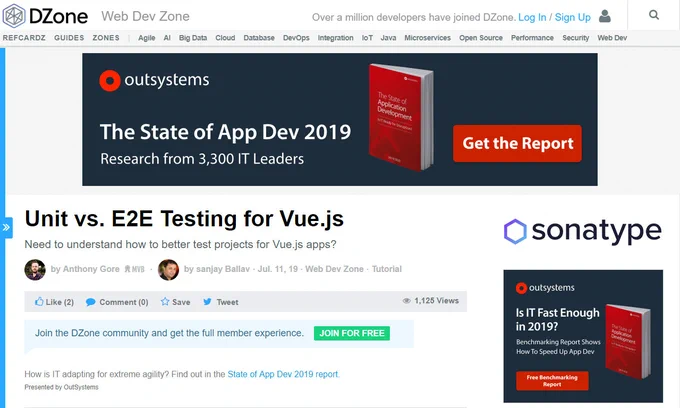680x408 pixels.
Task: Go to the Web Dev zone in nav bar
Action: point(612,38)
